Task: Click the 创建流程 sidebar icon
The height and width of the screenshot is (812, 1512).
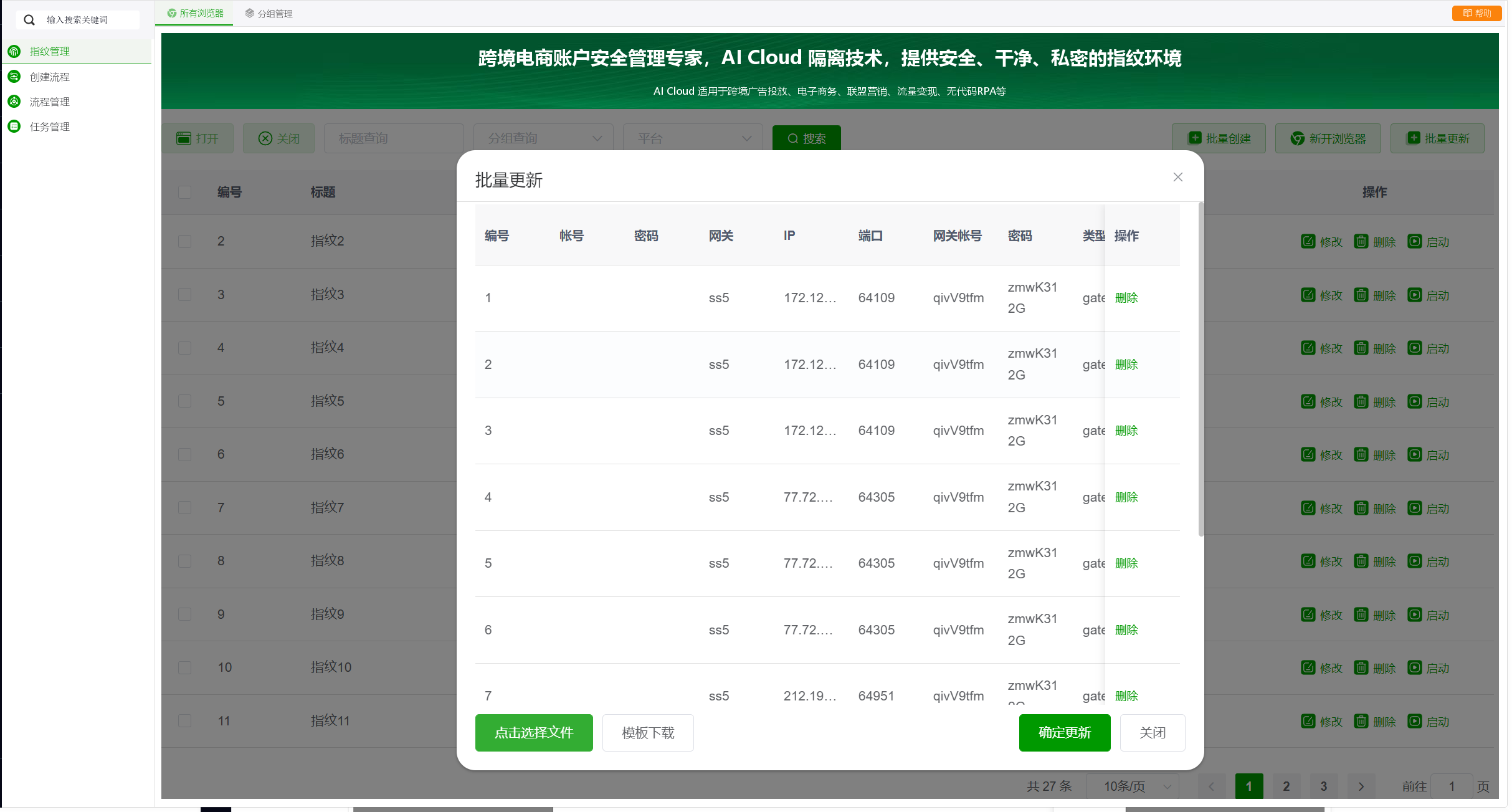Action: tap(14, 76)
